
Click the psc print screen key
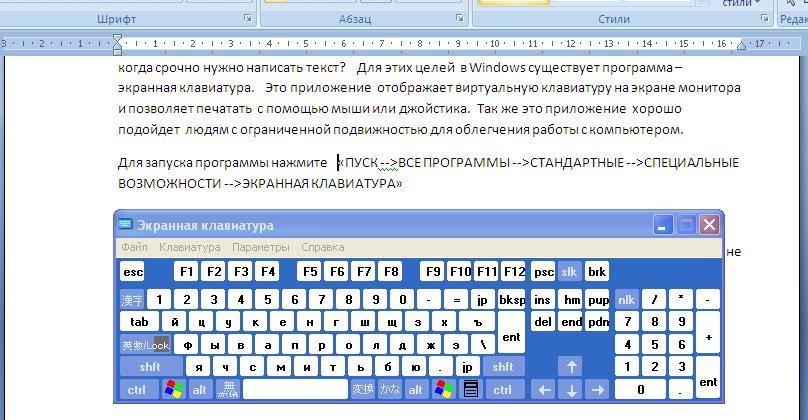(x=543, y=272)
